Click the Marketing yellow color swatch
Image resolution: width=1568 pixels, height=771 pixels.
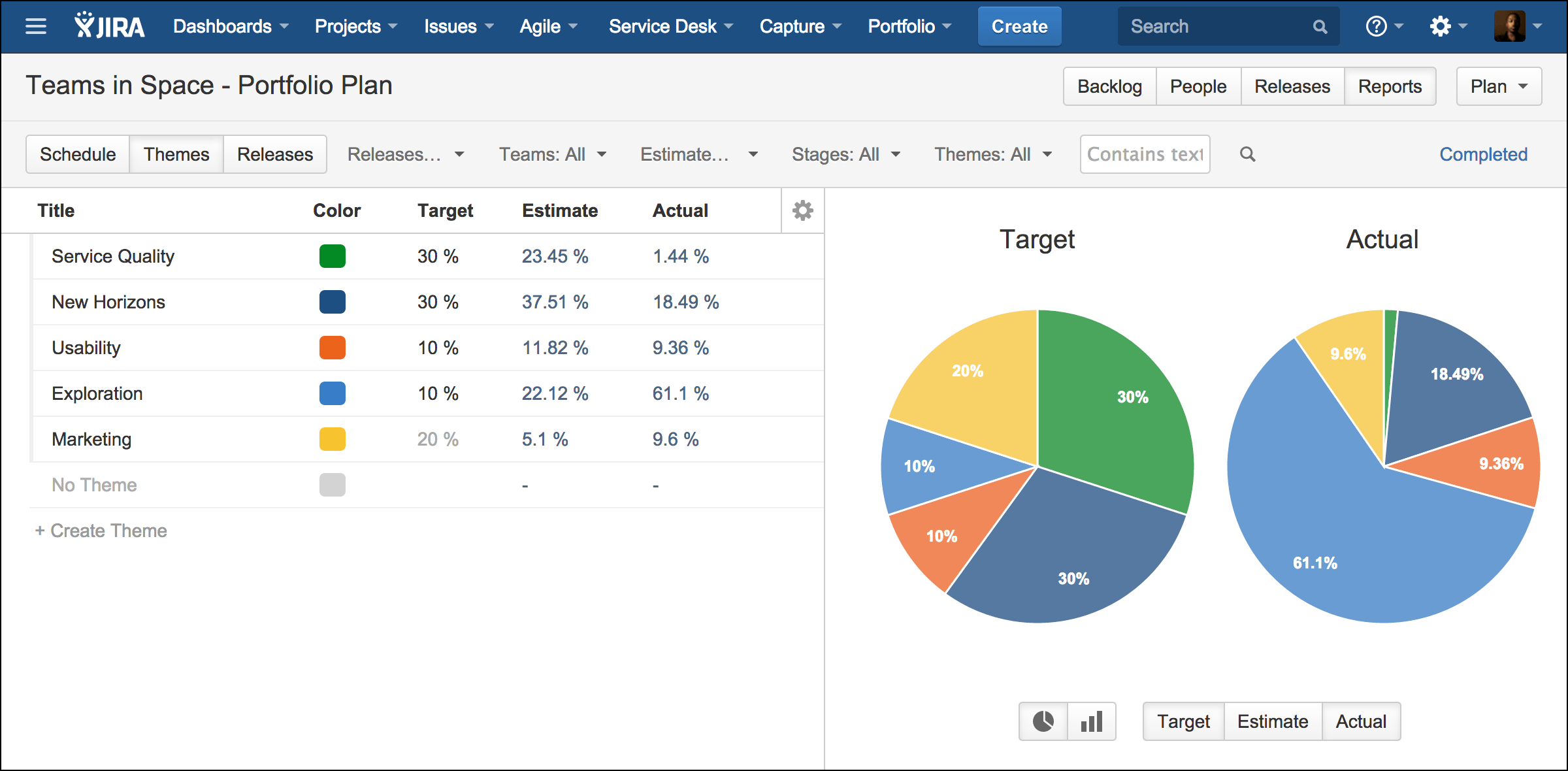click(332, 439)
